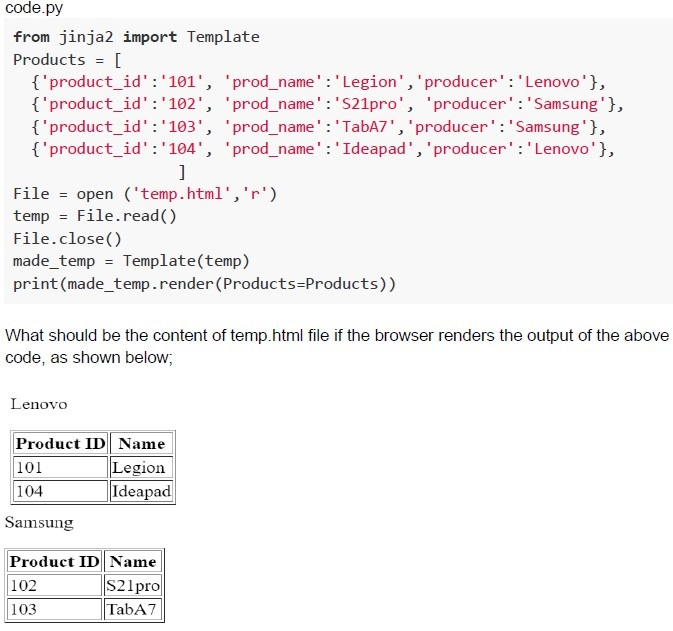The image size is (673, 631).
Task: Click the Samsung heading above second table
Action: tap(39, 523)
